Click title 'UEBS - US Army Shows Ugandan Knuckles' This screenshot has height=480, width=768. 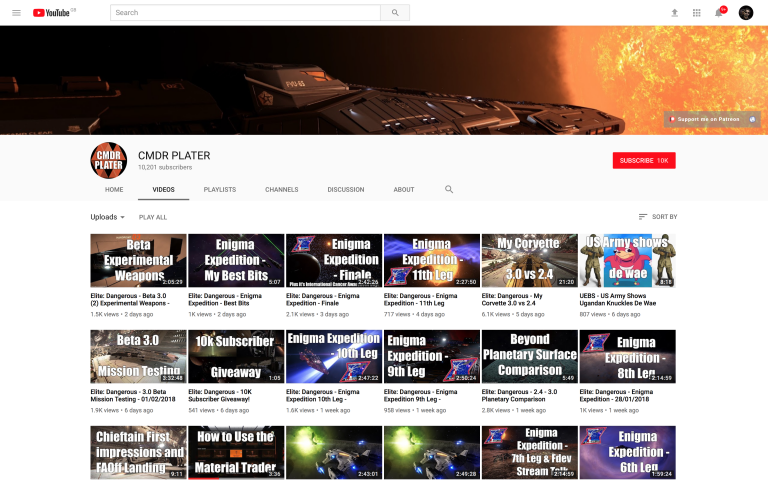[618, 300]
